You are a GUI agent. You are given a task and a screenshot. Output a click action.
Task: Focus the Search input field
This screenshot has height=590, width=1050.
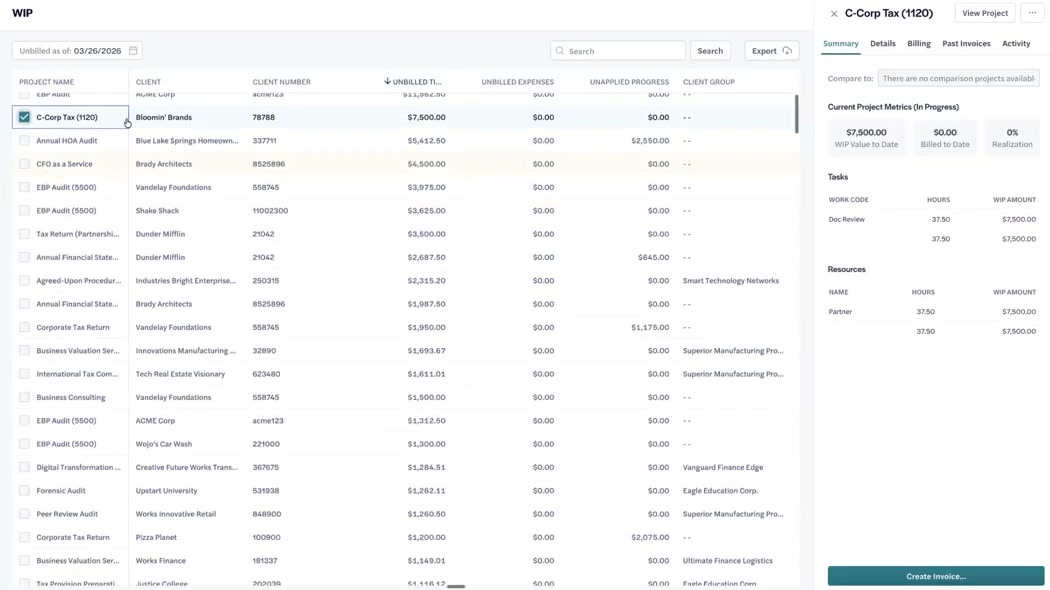pos(617,51)
